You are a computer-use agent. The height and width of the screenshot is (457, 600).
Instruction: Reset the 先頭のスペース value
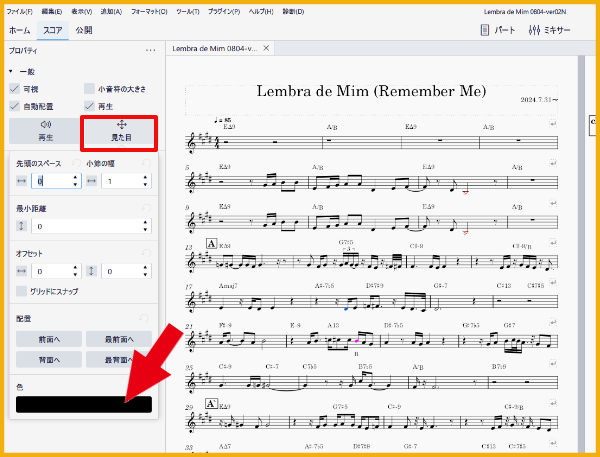tap(76, 163)
